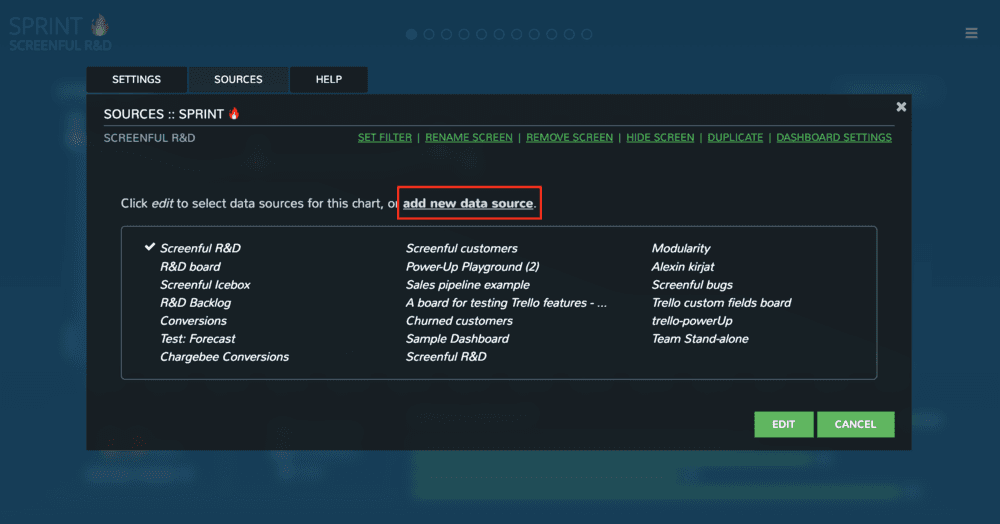Select the Test: Forecast source

click(x=198, y=339)
